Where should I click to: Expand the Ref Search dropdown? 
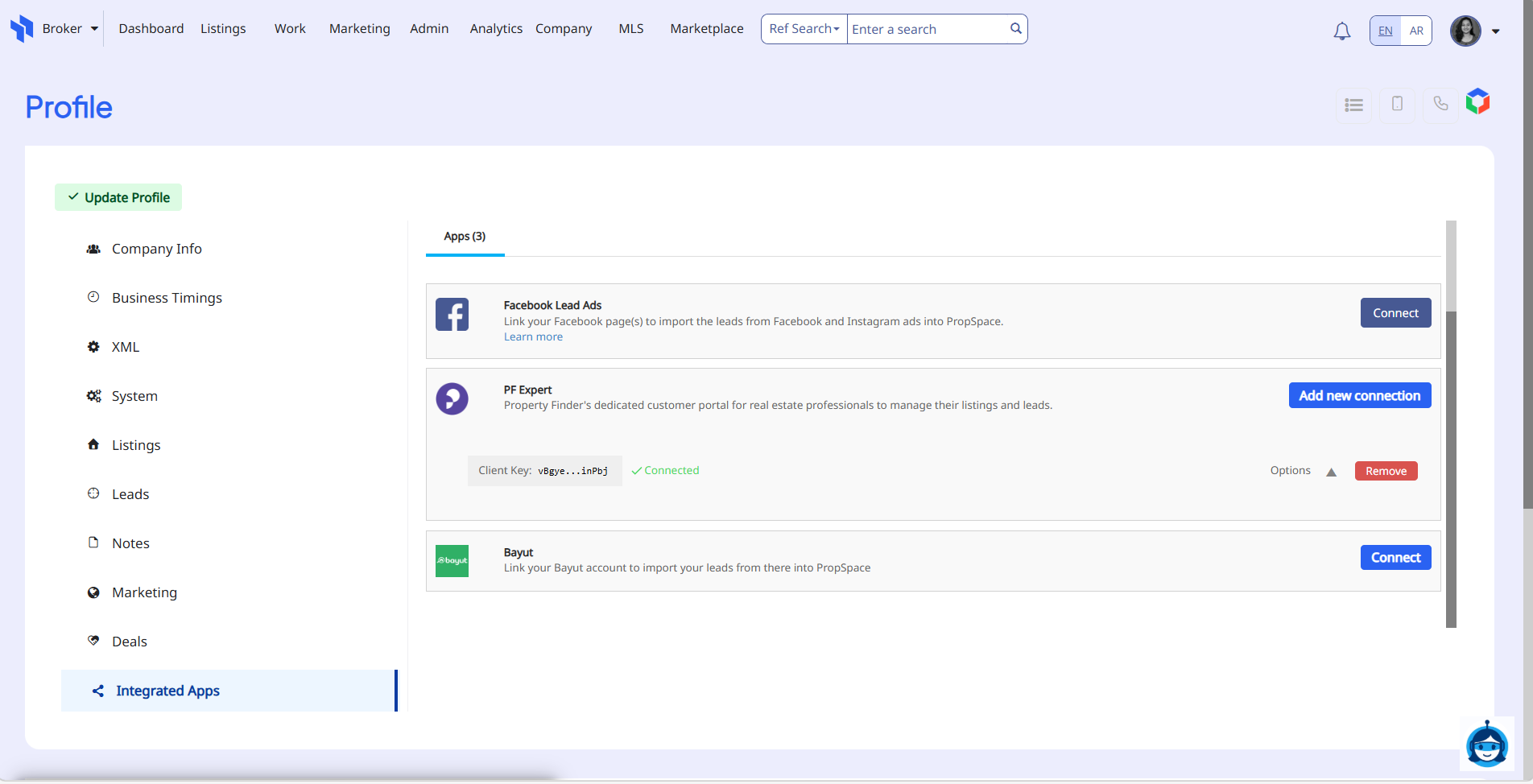point(804,29)
